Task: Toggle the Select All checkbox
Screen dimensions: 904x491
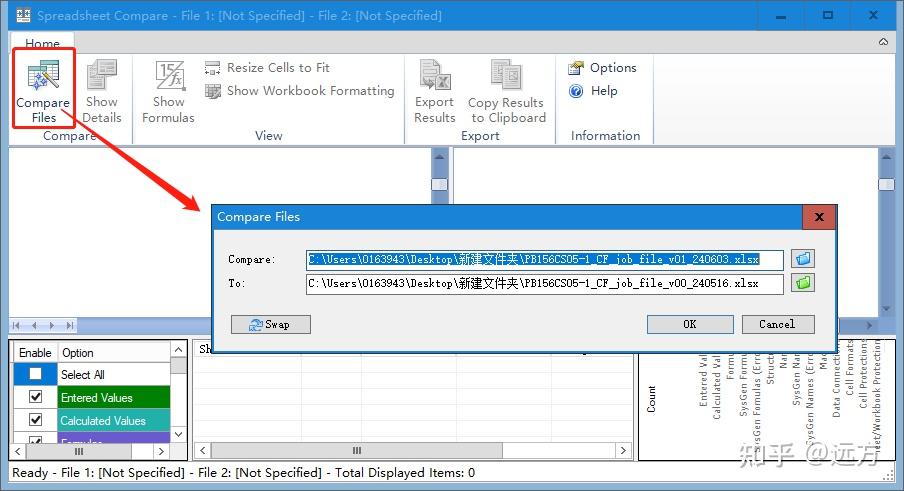Action: (35, 374)
